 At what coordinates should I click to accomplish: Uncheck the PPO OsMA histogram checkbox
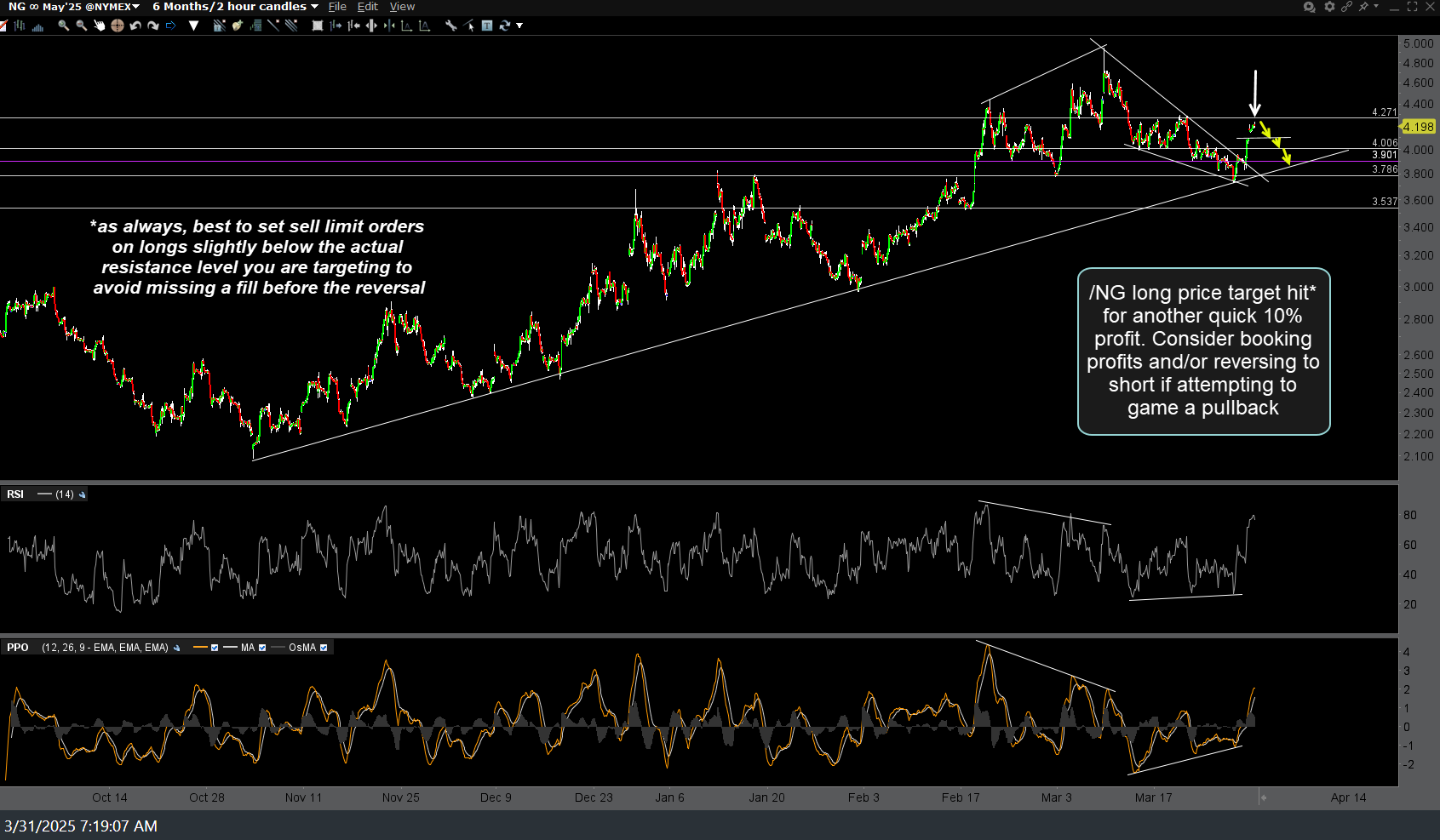click(324, 648)
